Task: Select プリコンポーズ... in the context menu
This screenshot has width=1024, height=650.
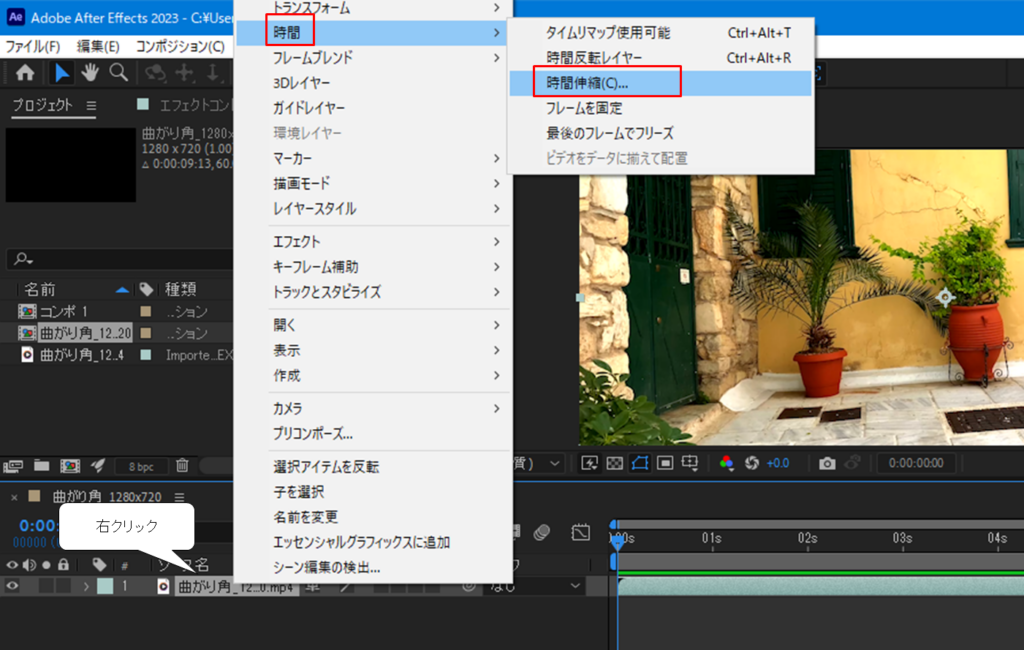Action: 313,434
